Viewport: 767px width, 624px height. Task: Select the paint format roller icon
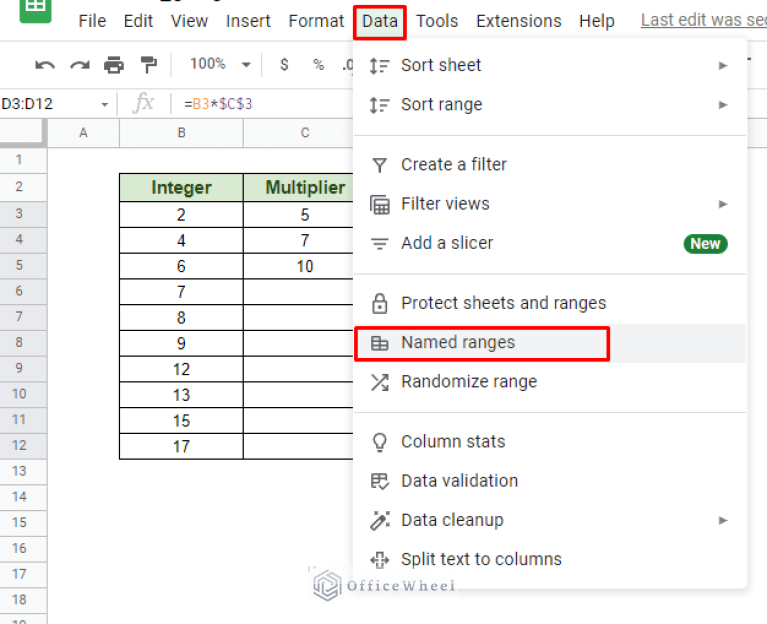[149, 65]
